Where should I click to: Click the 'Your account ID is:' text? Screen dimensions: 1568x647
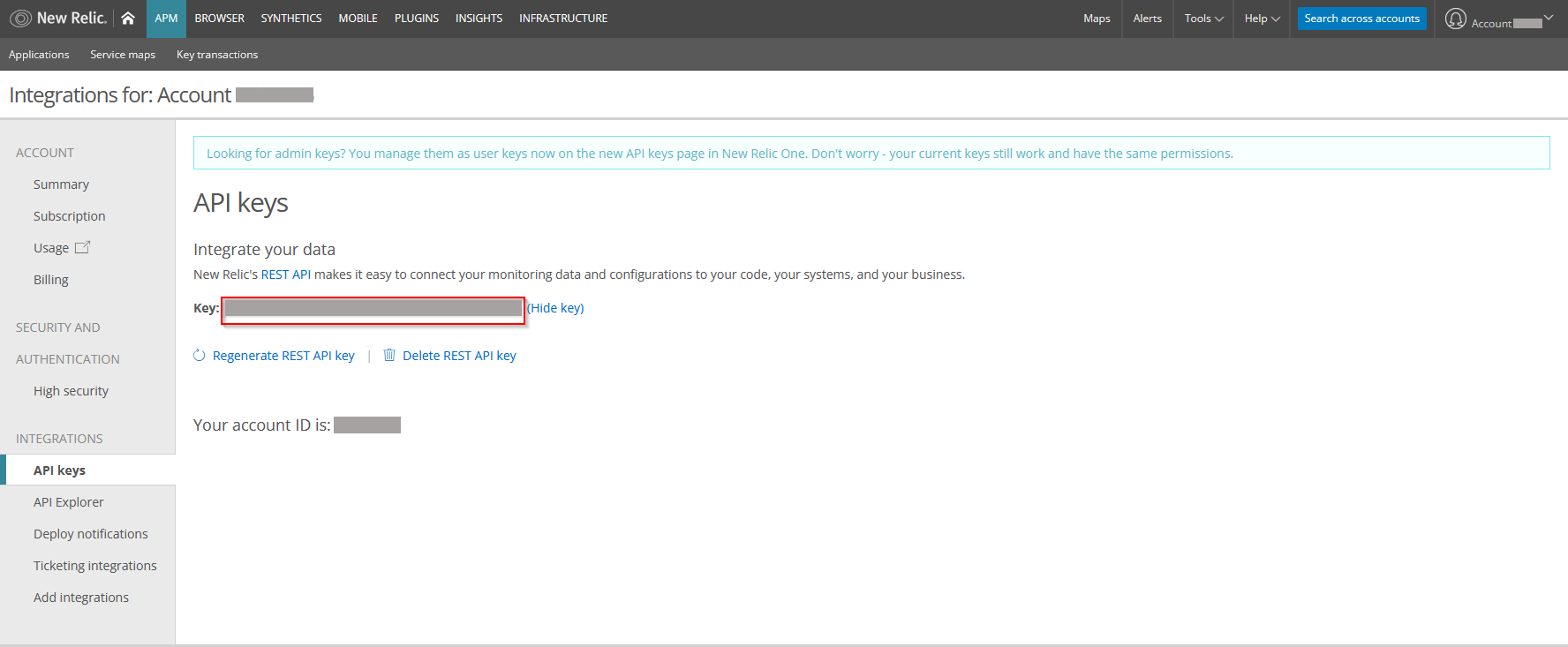[262, 425]
